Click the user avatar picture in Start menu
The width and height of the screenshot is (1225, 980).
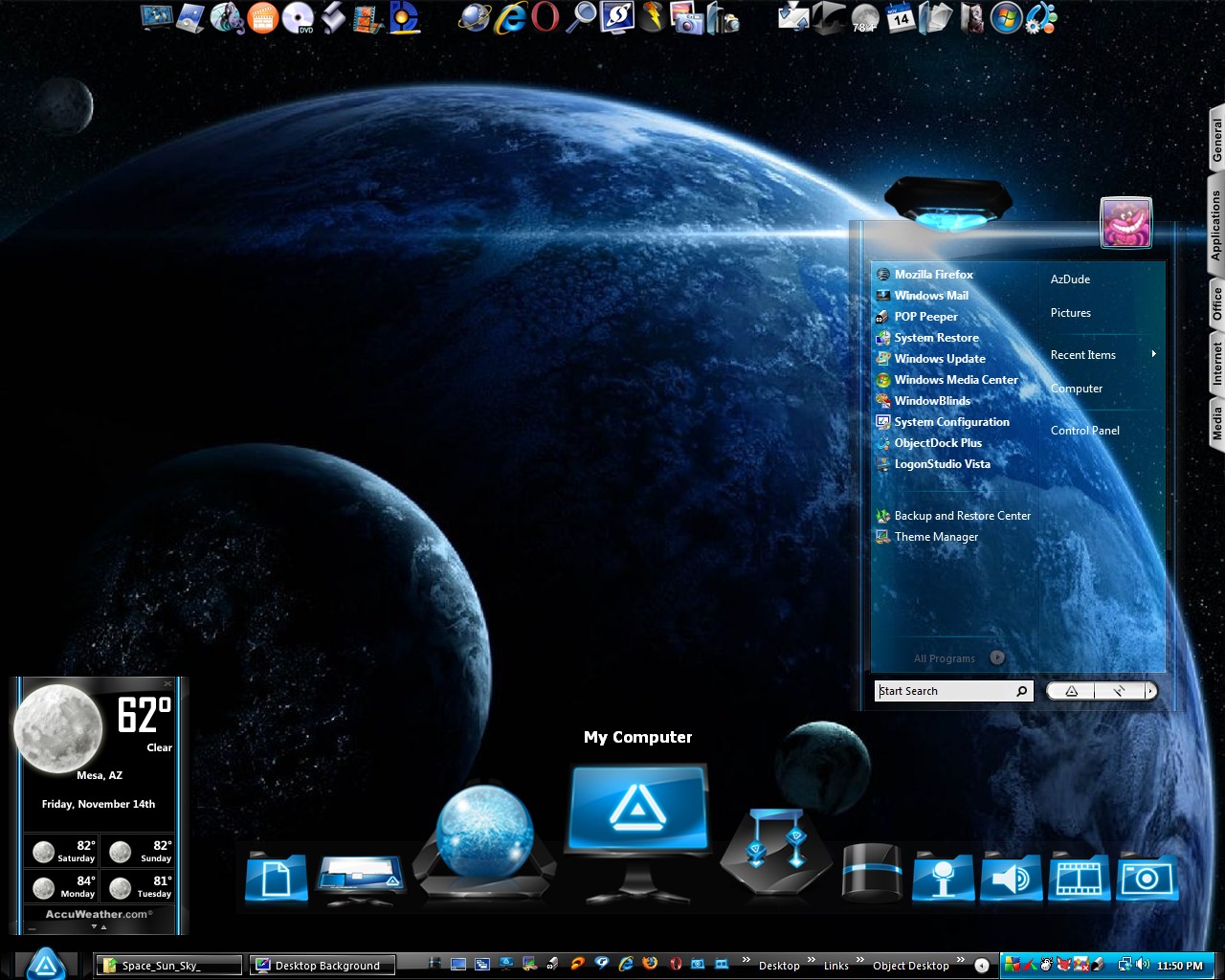click(1125, 222)
